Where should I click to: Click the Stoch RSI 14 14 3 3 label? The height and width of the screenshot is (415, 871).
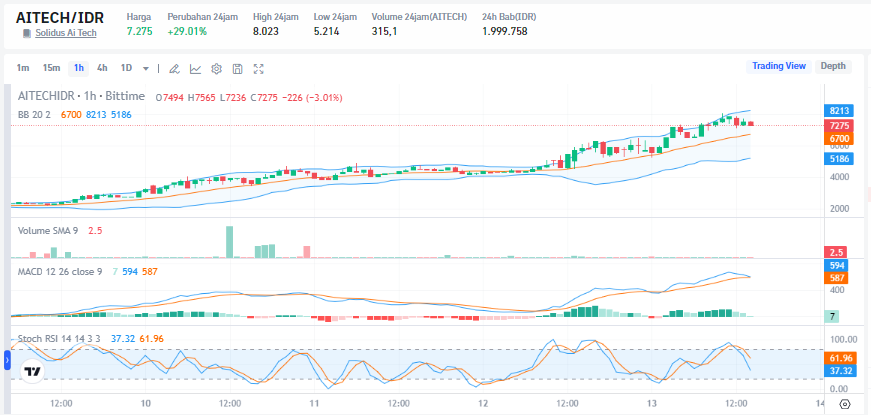click(61, 338)
